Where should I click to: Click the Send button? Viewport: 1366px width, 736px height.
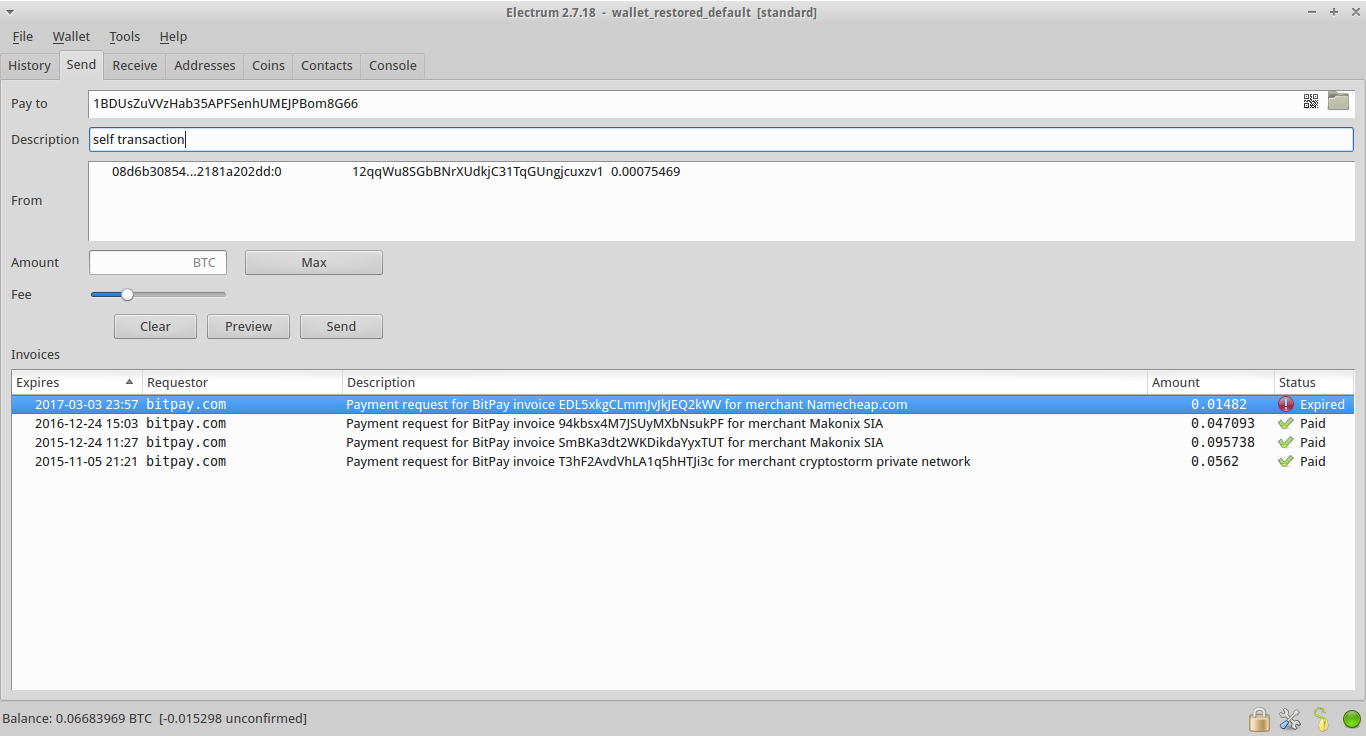click(341, 327)
